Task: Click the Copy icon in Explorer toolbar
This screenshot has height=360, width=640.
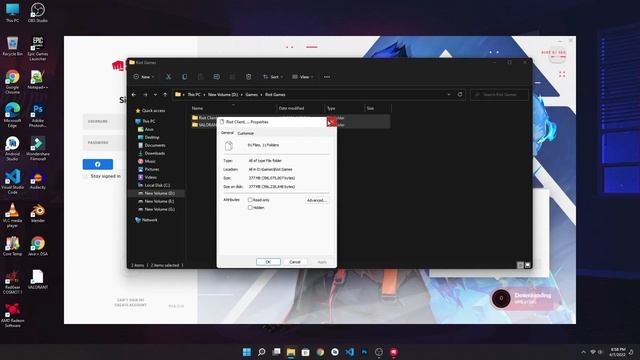Action: (184, 77)
